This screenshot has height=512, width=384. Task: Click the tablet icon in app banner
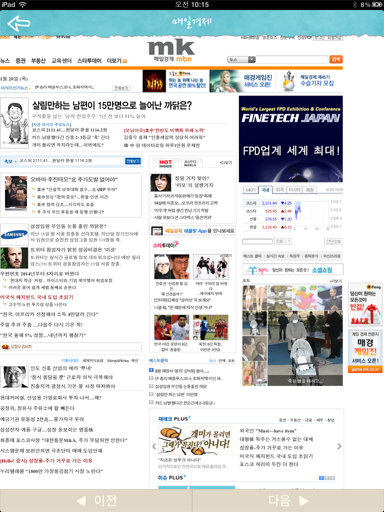click(157, 231)
